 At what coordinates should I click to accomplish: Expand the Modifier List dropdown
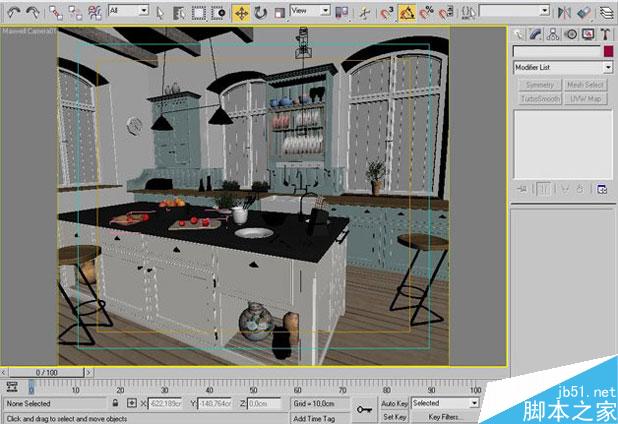[x=563, y=68]
